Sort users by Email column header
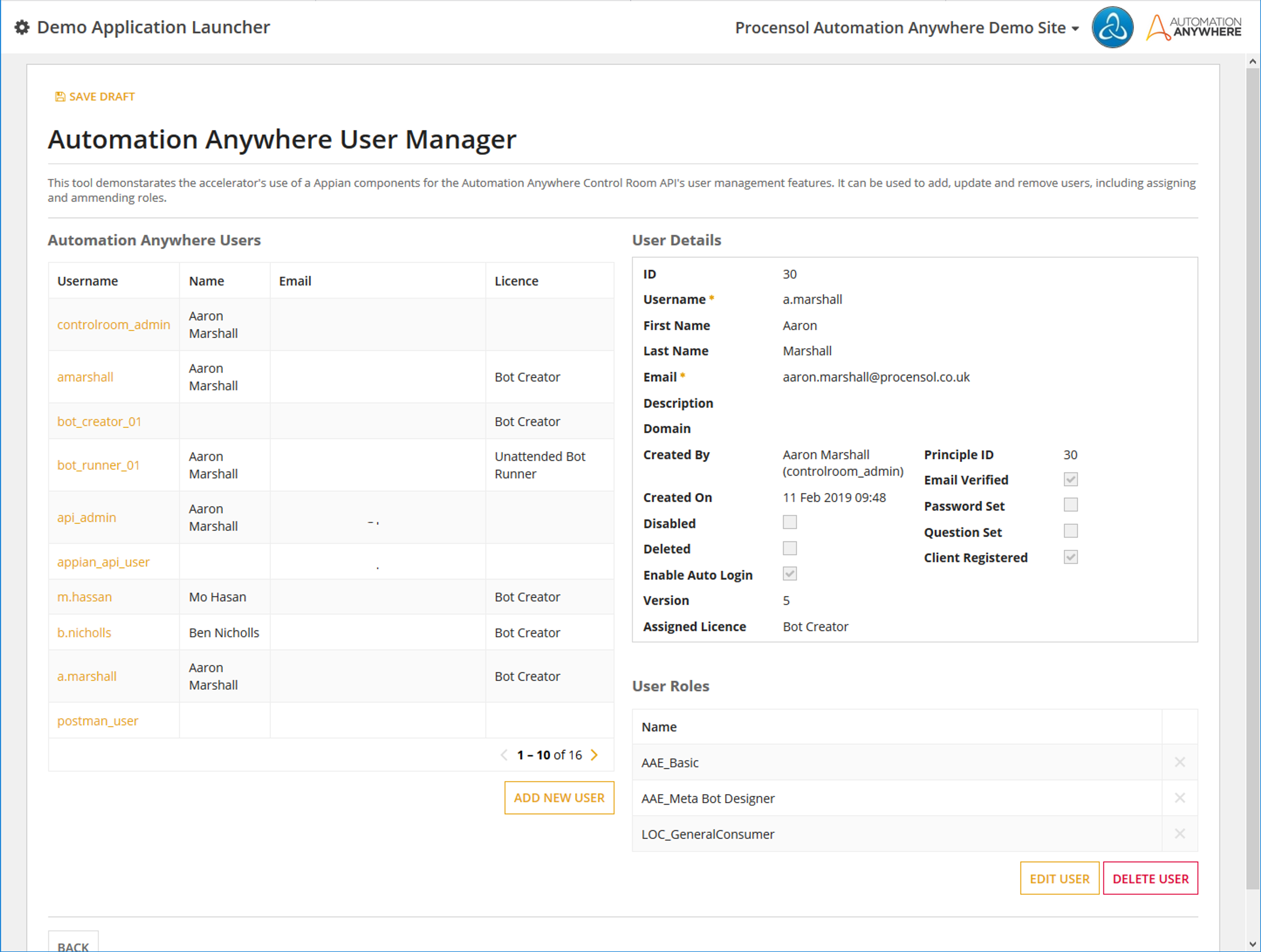This screenshot has height=952, width=1261. coord(295,281)
